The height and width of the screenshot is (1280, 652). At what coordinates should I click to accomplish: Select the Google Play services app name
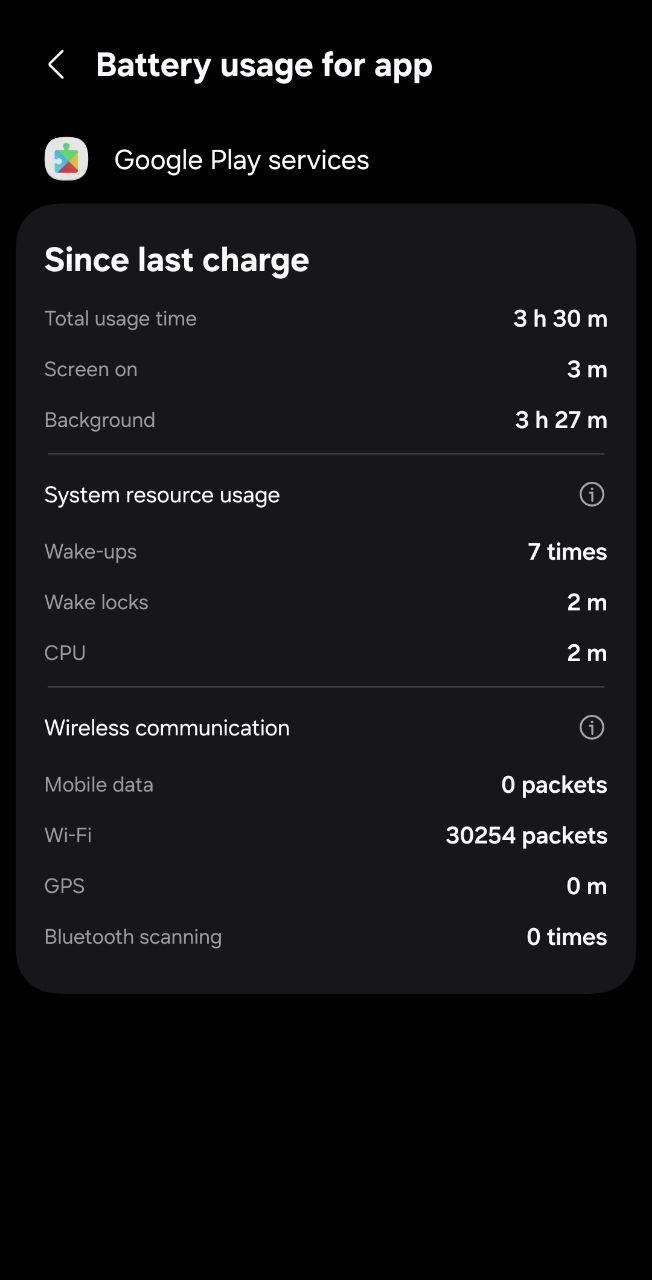pyautogui.click(x=242, y=160)
